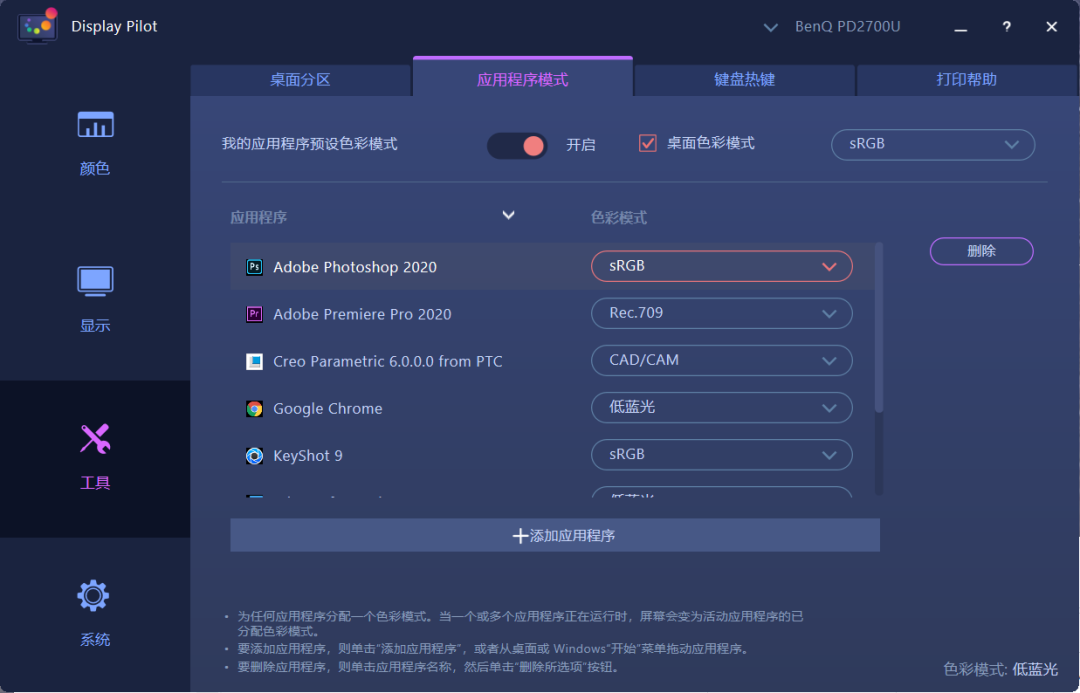This screenshot has height=693, width=1080.
Task: Uncheck the 桌面色彩模式 checkbox
Action: tap(647, 141)
